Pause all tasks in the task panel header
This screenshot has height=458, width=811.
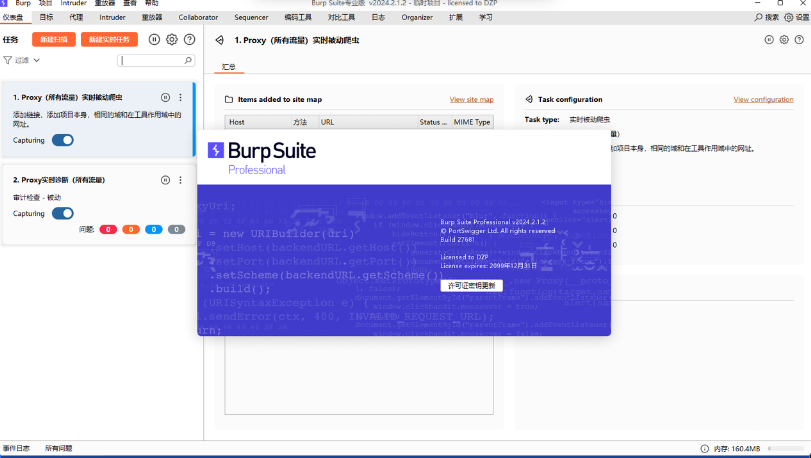(x=154, y=39)
